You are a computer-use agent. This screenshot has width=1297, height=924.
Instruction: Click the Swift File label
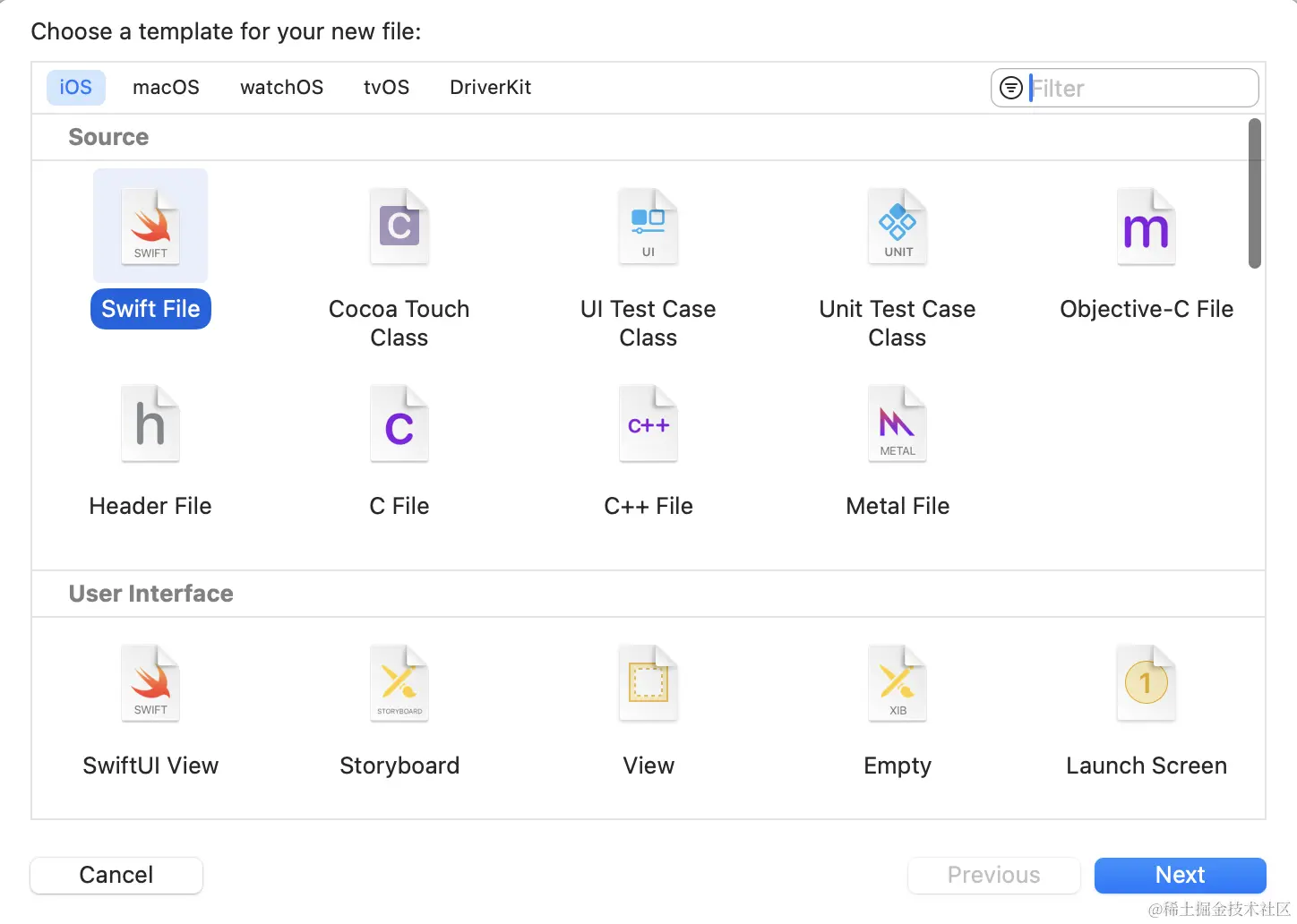(150, 309)
